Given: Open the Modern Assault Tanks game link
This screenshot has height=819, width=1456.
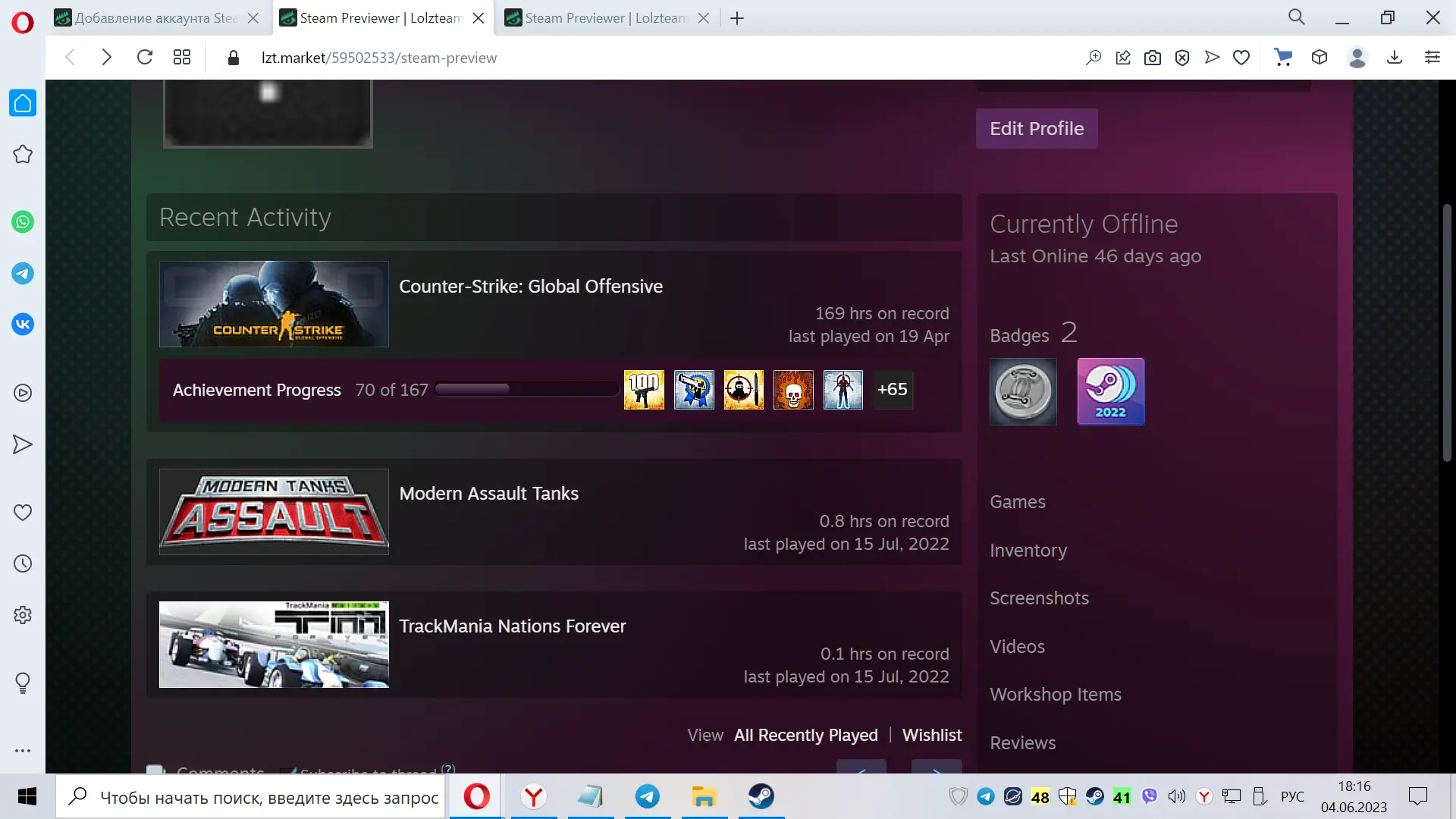Looking at the screenshot, I should tap(489, 494).
